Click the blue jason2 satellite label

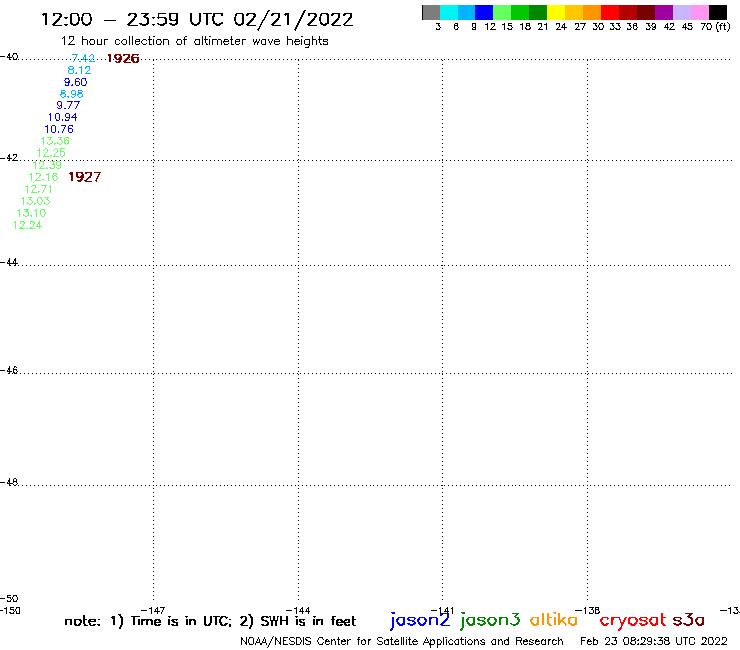tap(420, 620)
